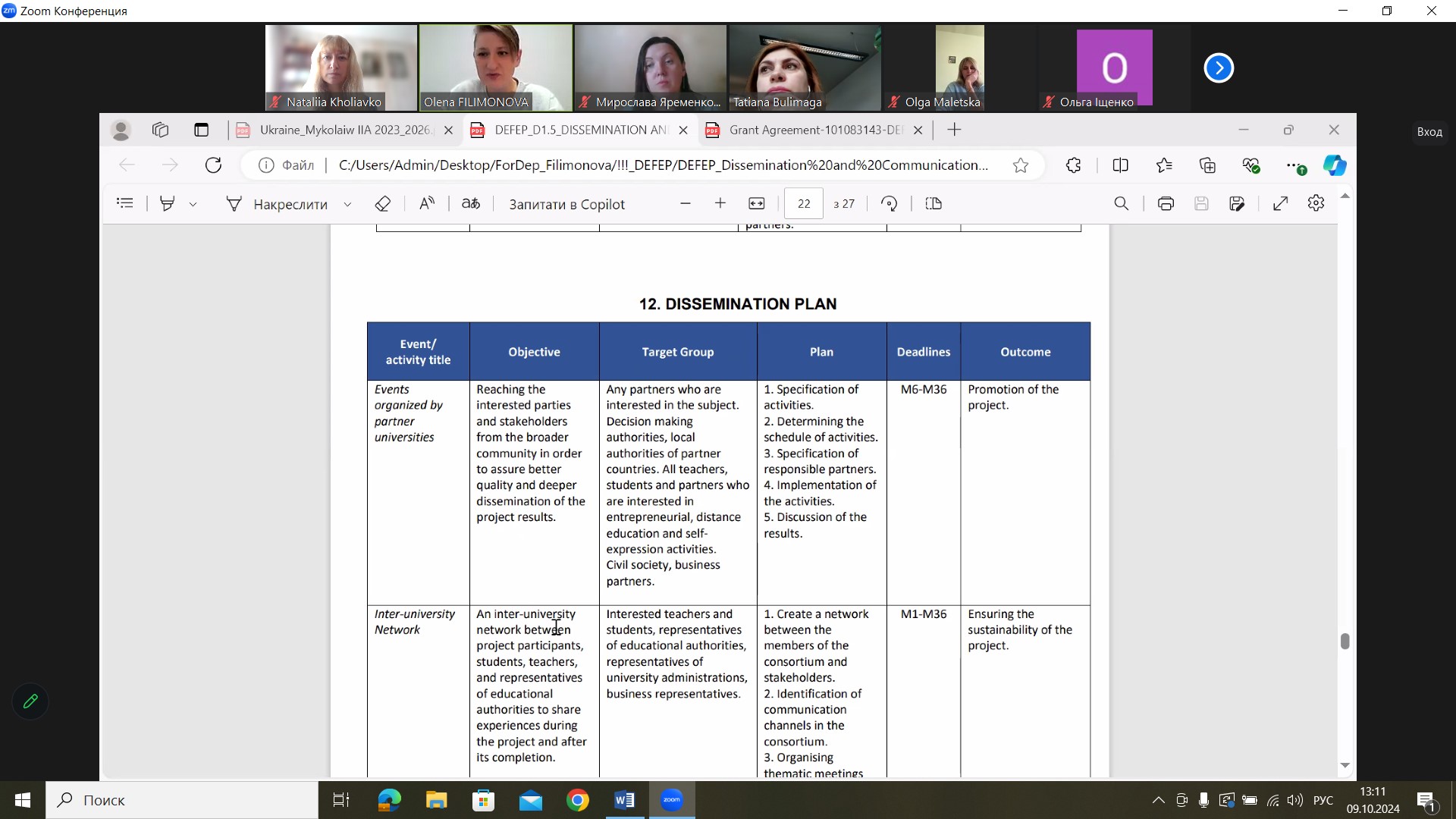1456x819 pixels.
Task: Enter full screen PDF view
Action: tap(1280, 203)
